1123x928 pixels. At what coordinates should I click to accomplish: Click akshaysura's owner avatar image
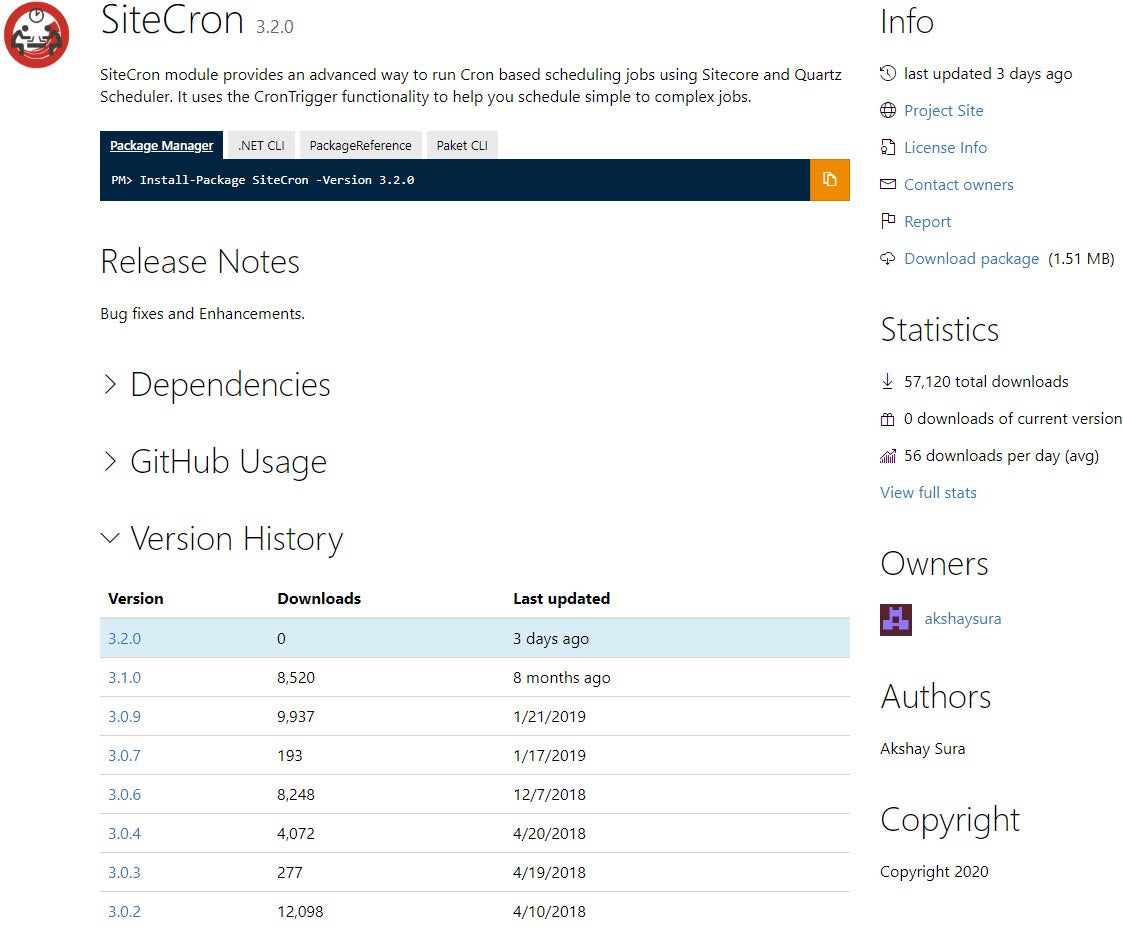click(895, 619)
